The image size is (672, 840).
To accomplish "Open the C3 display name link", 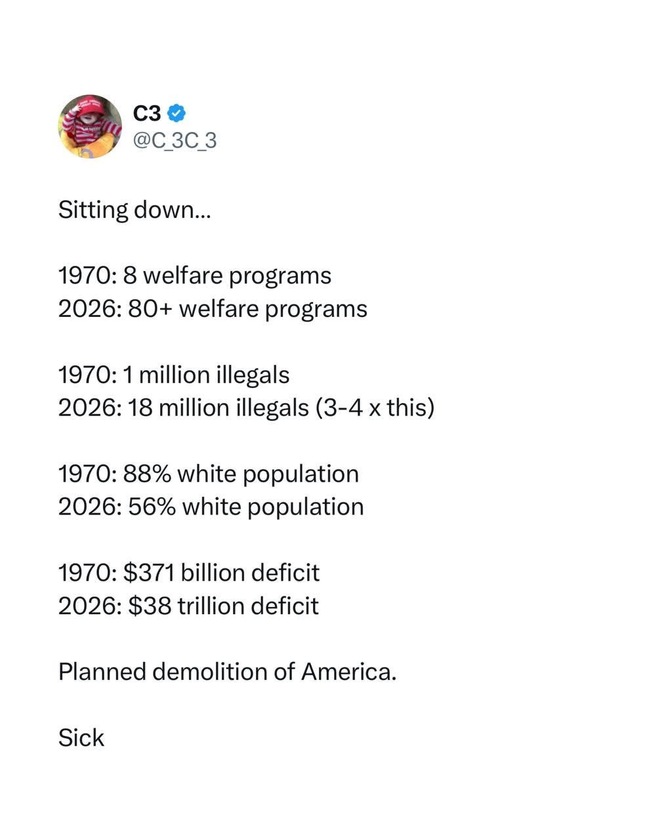I will (x=147, y=111).
